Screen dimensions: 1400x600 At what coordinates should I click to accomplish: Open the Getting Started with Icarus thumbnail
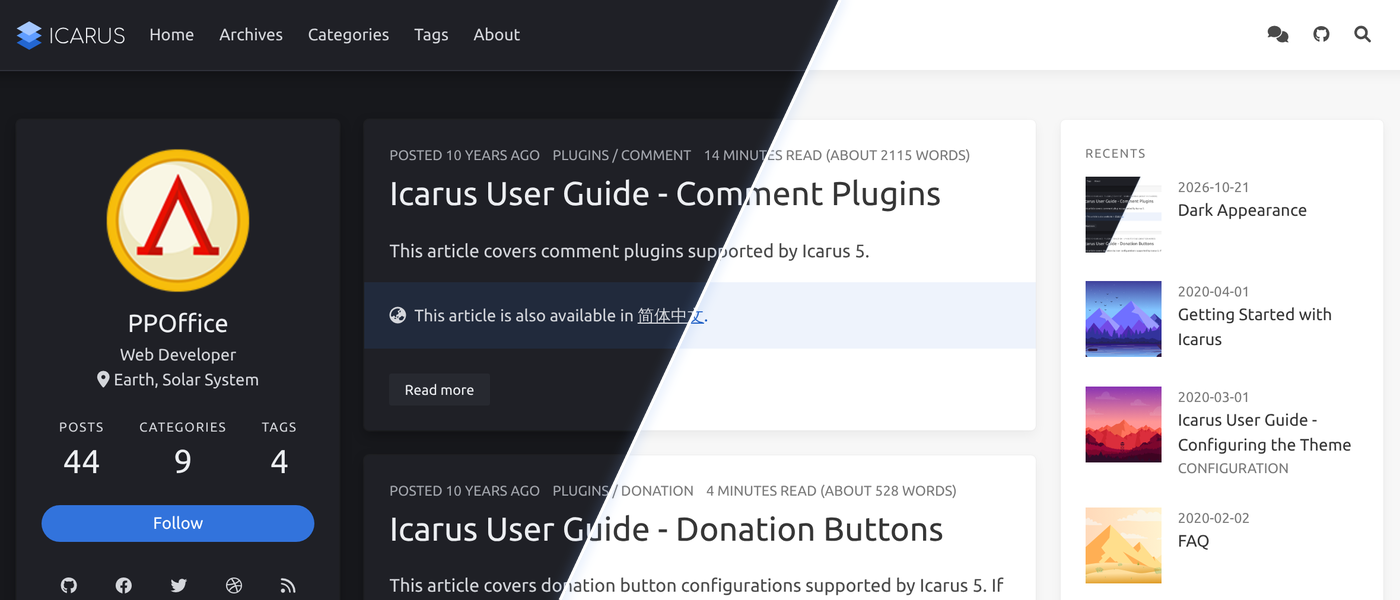(x=1123, y=319)
